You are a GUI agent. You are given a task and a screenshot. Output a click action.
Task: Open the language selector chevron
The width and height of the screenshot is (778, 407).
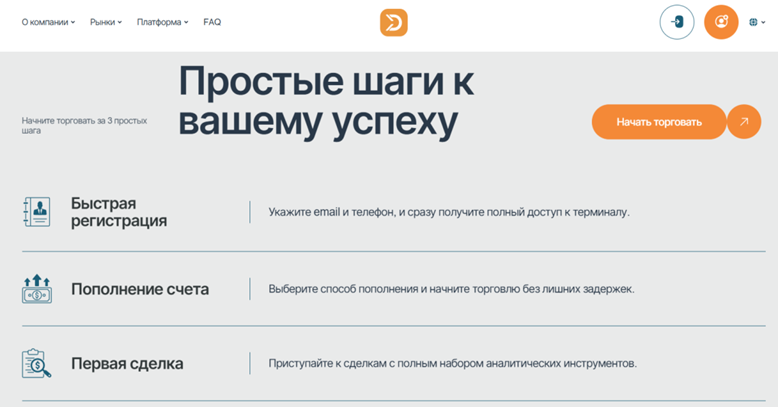[762, 22]
